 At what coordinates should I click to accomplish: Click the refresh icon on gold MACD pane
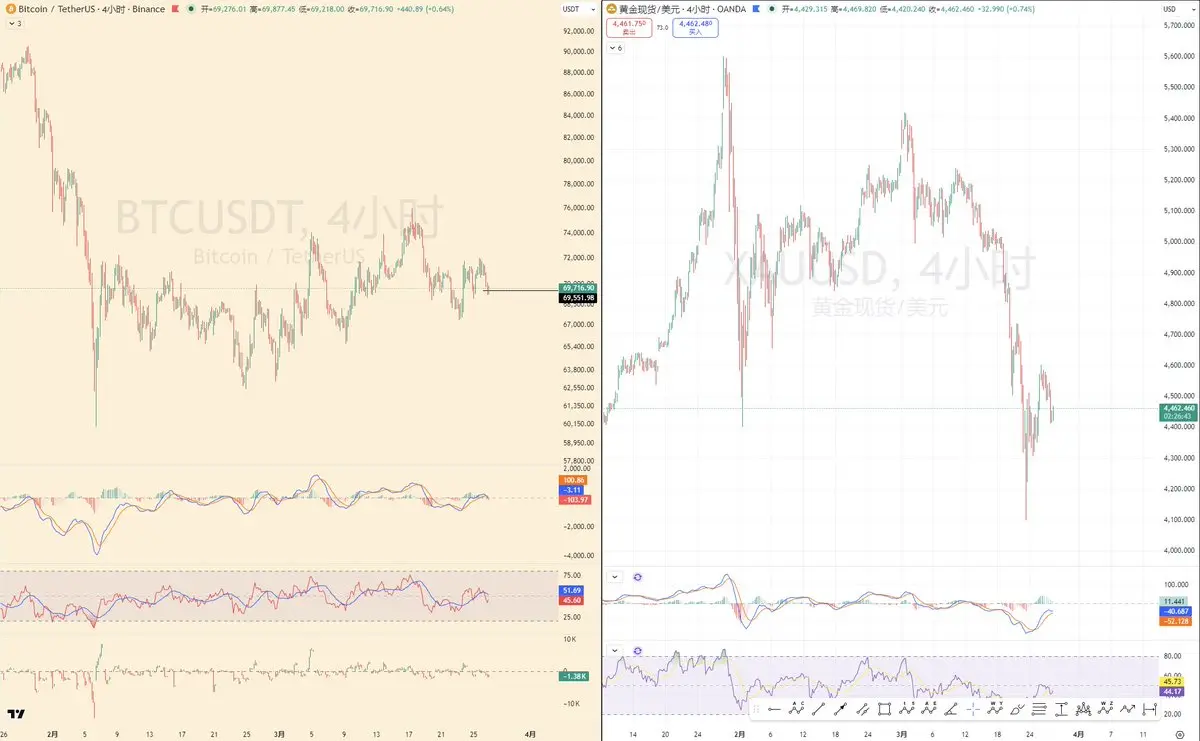(638, 577)
